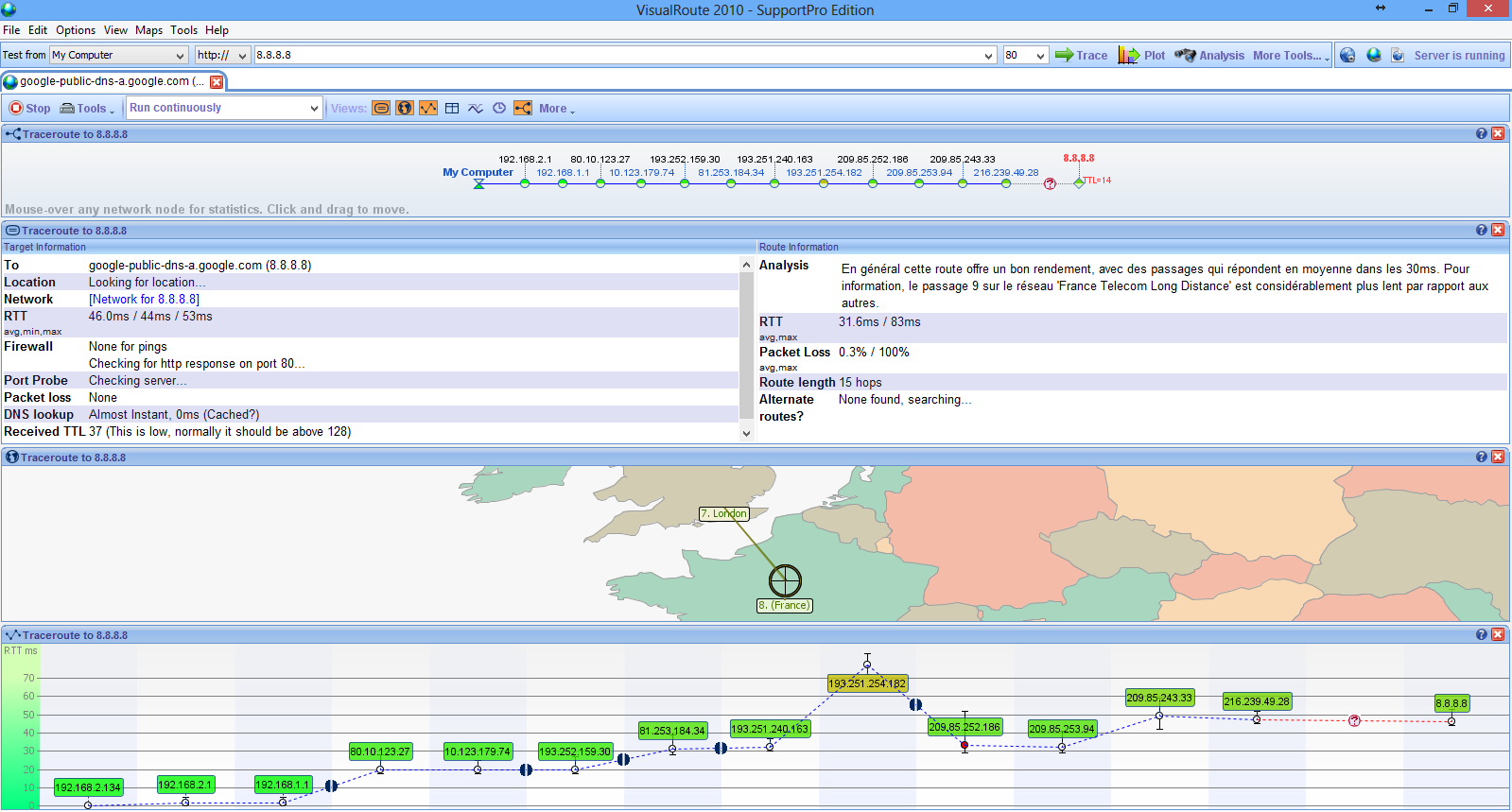
Task: Open the http:// protocol dropdown
Action: point(222,55)
